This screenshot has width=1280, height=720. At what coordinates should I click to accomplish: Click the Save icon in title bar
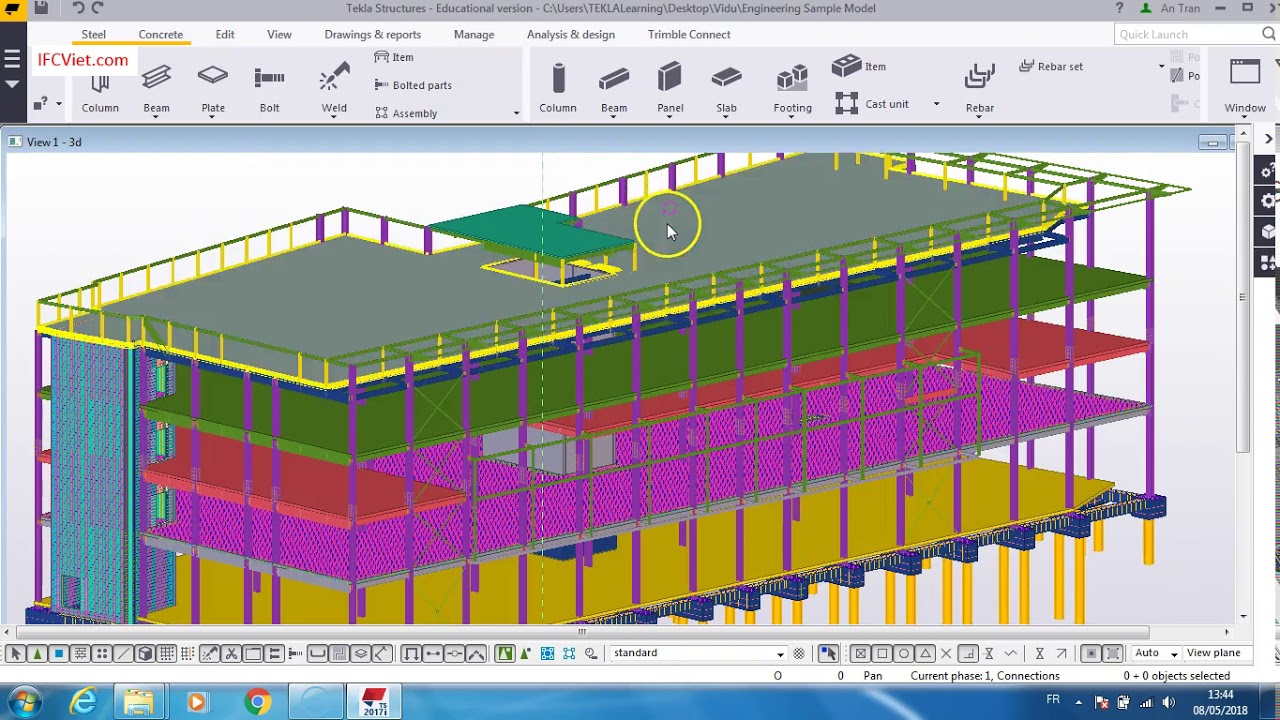[x=41, y=8]
